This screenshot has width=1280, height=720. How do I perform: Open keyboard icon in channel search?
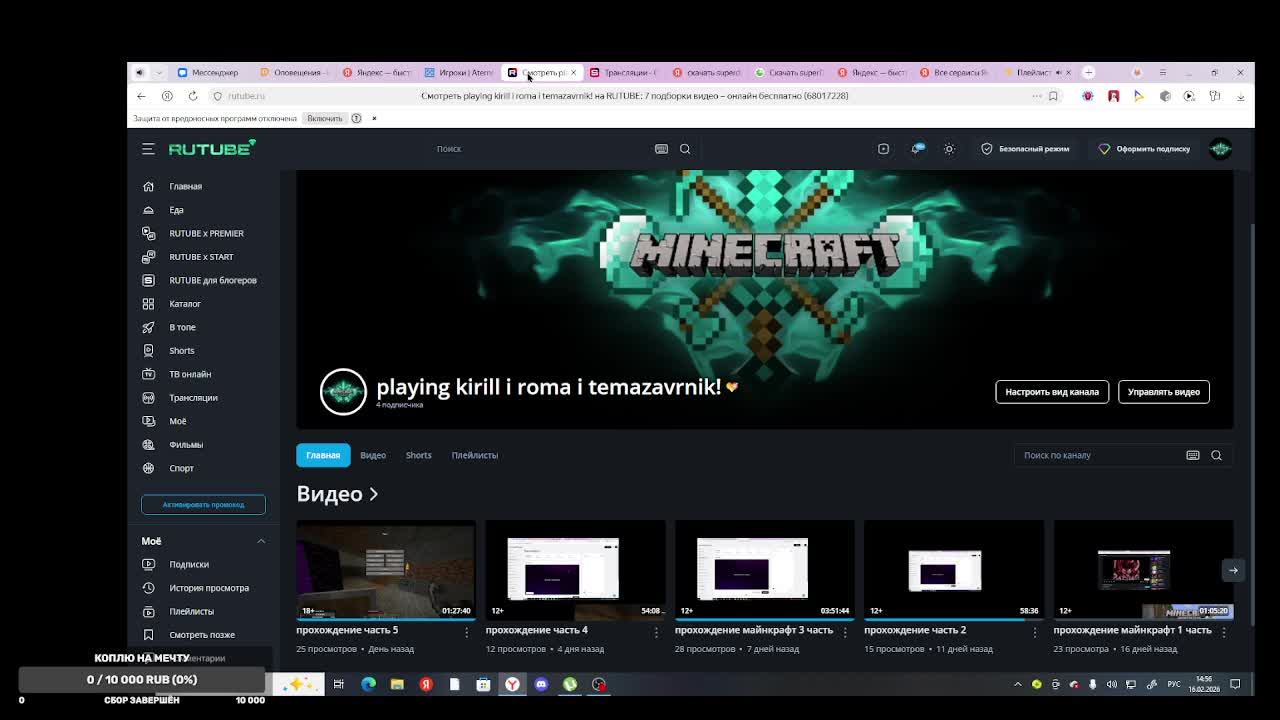[1193, 455]
